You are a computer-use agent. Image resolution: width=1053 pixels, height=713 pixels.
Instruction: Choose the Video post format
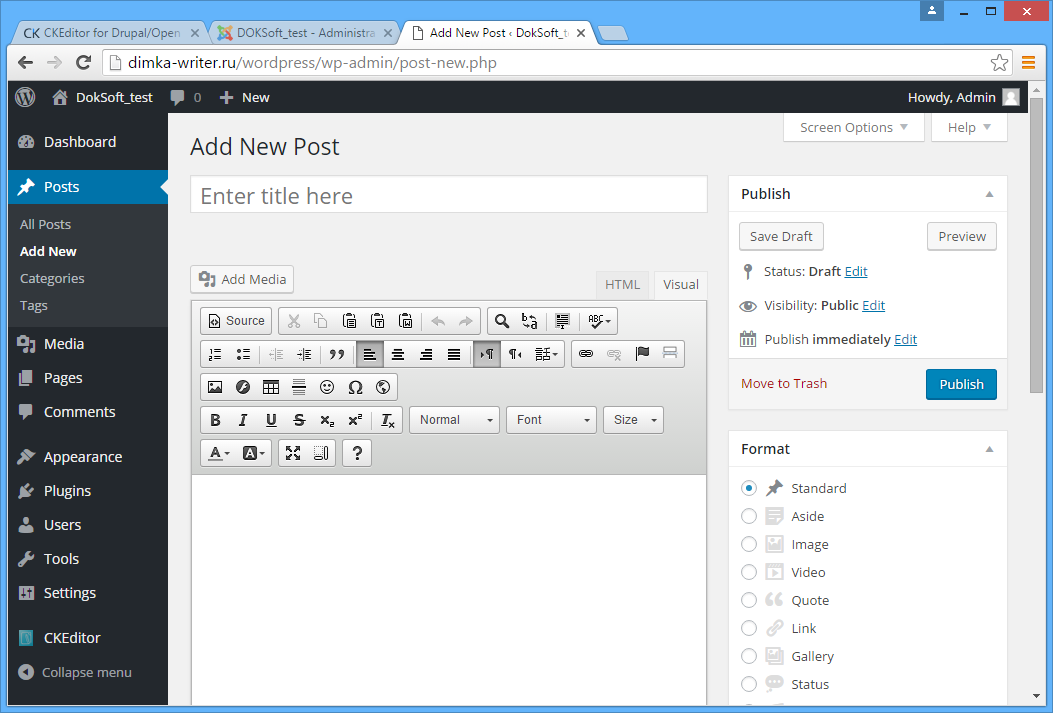click(749, 572)
